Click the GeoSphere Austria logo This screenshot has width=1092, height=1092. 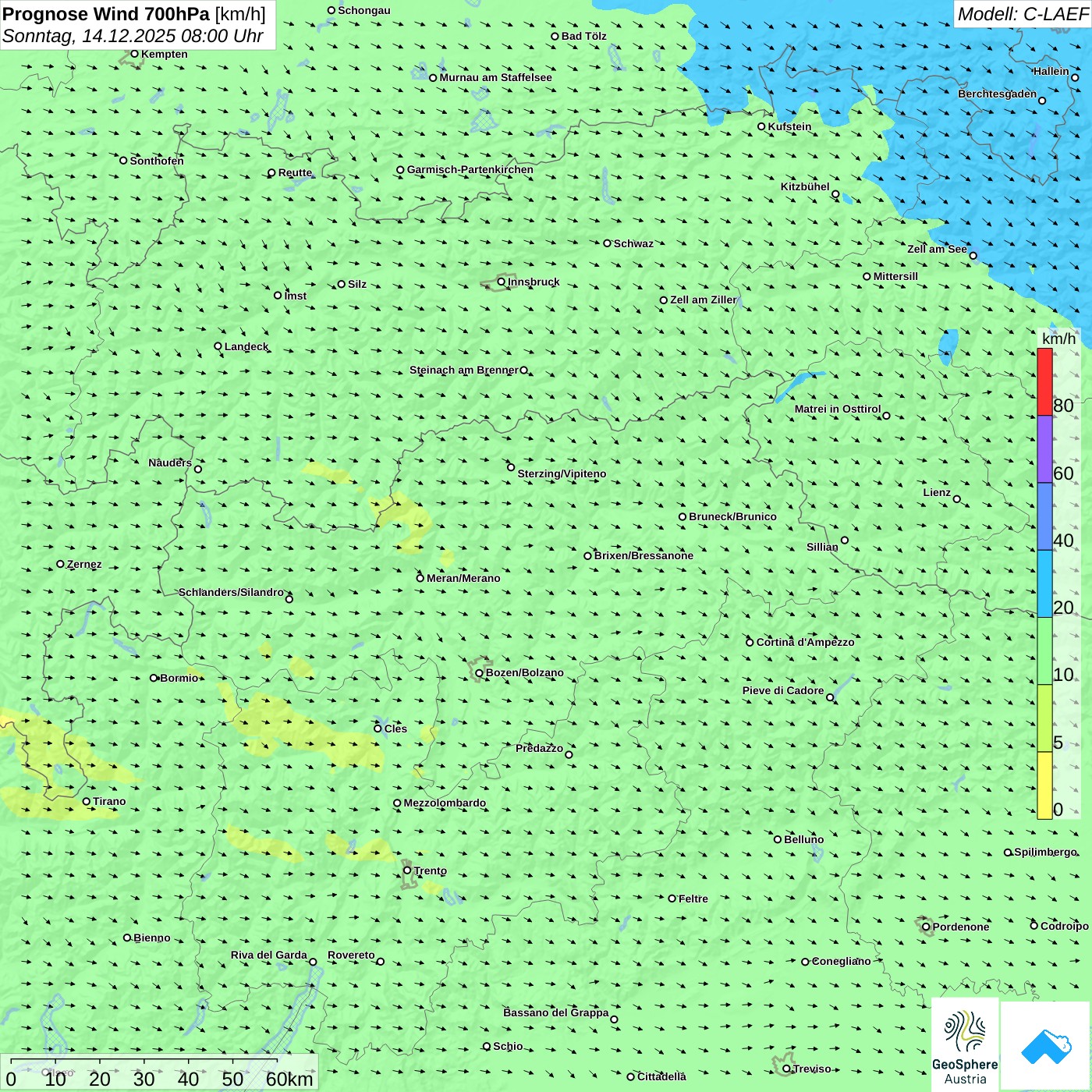(965, 1046)
